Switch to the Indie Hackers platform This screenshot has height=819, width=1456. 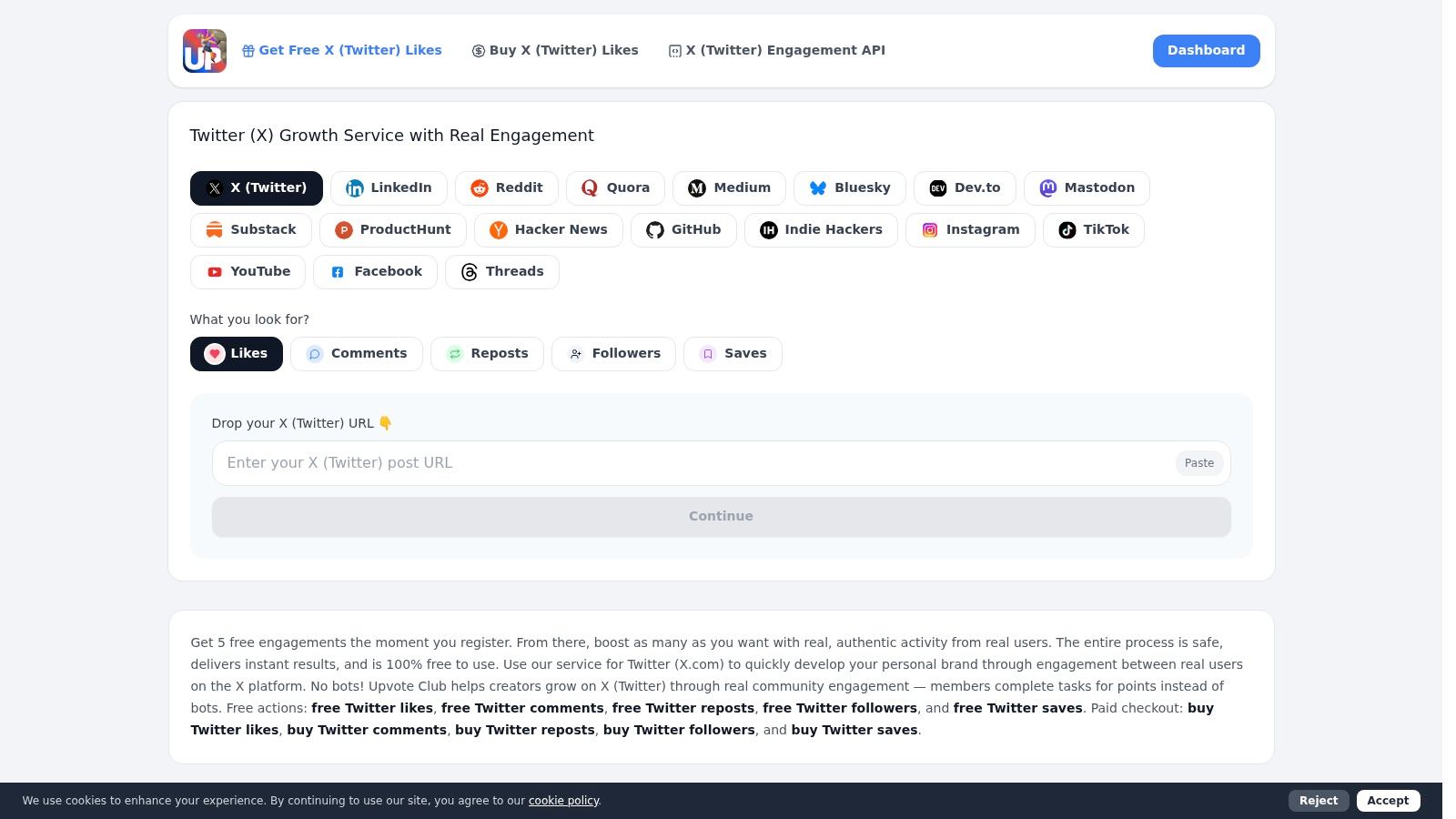click(x=821, y=230)
